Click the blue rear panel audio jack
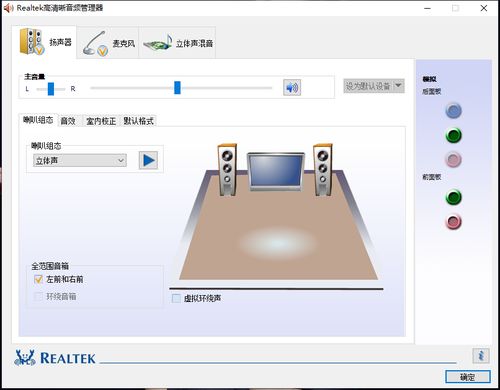500x390 pixels. pyautogui.click(x=453, y=111)
